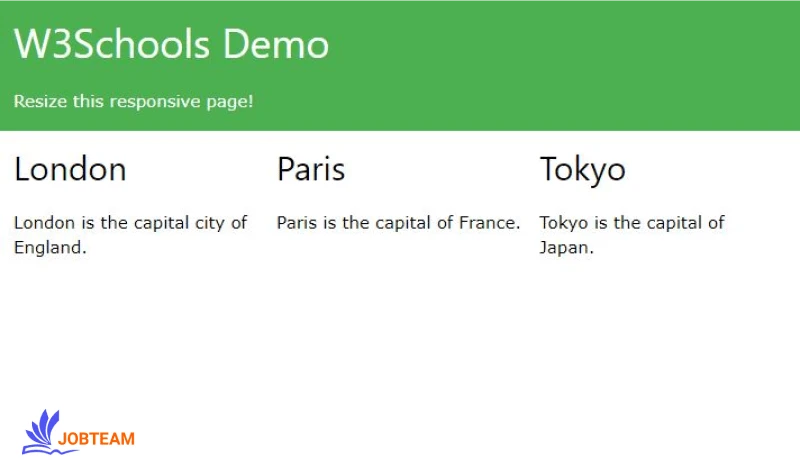Click the word France in the Paris text
Image resolution: width=800 pixels, height=473 pixels.
click(x=489, y=222)
